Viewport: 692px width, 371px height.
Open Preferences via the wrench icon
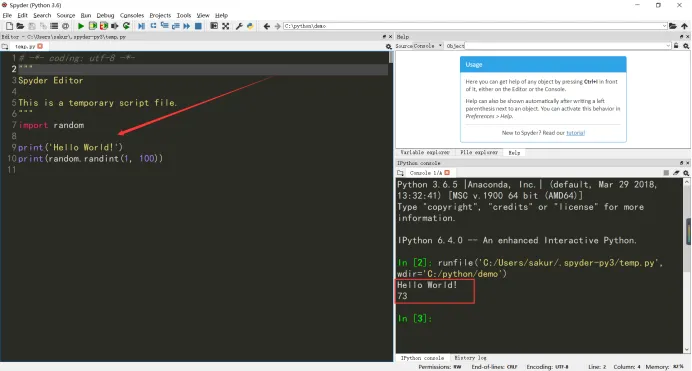click(x=239, y=26)
